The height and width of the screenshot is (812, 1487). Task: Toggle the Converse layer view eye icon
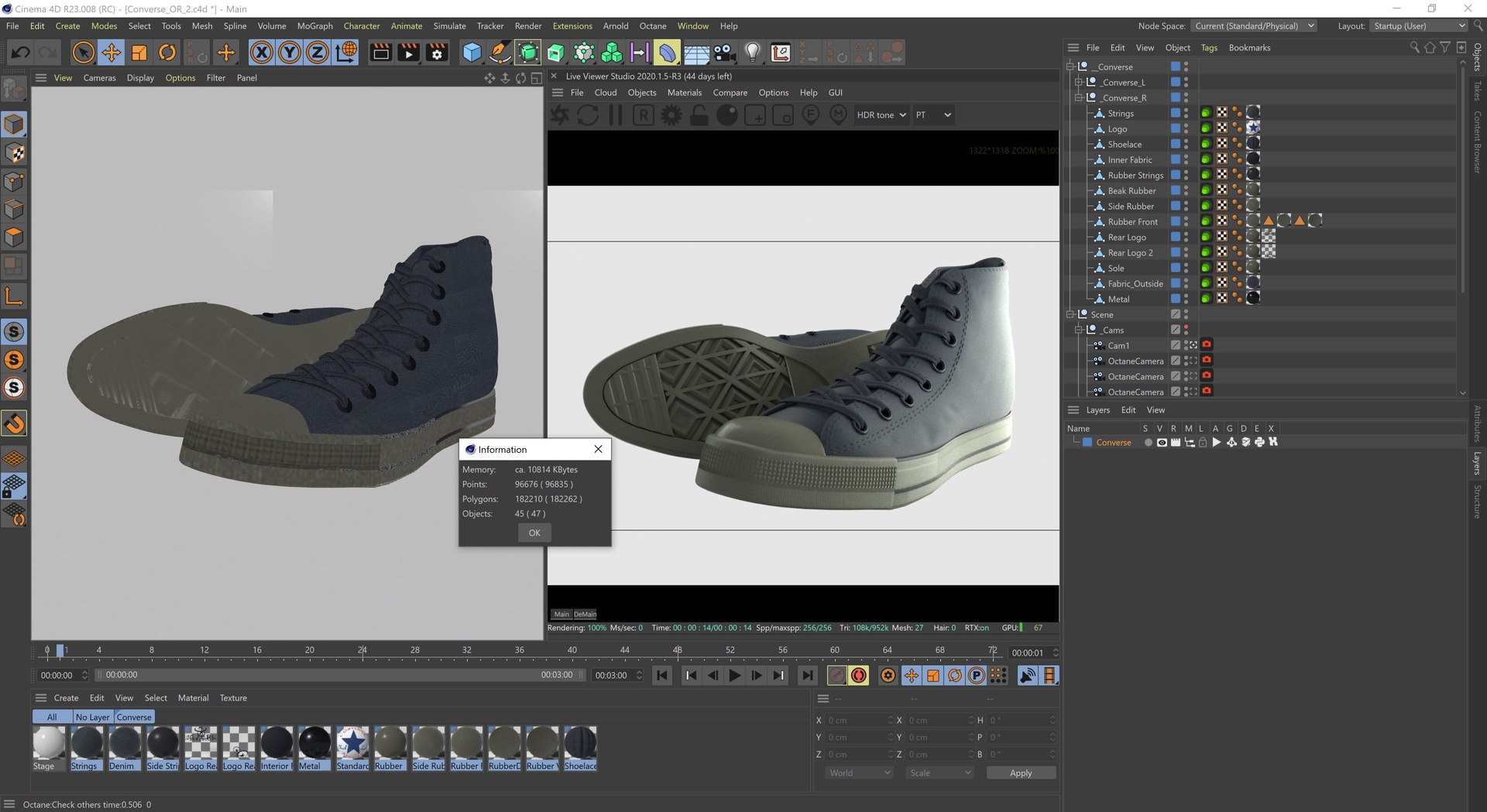pyautogui.click(x=1162, y=443)
